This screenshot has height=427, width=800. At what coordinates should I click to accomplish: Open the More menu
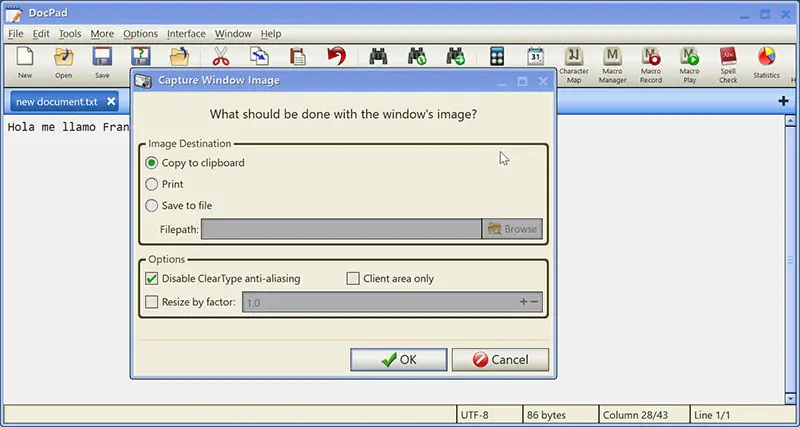102,34
